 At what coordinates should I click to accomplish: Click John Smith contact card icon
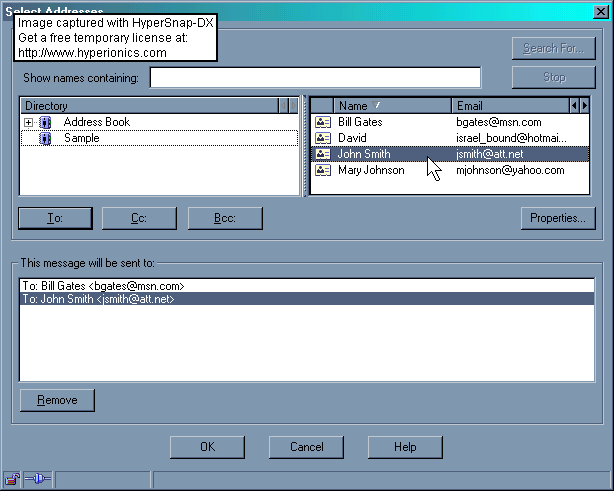tap(323, 154)
